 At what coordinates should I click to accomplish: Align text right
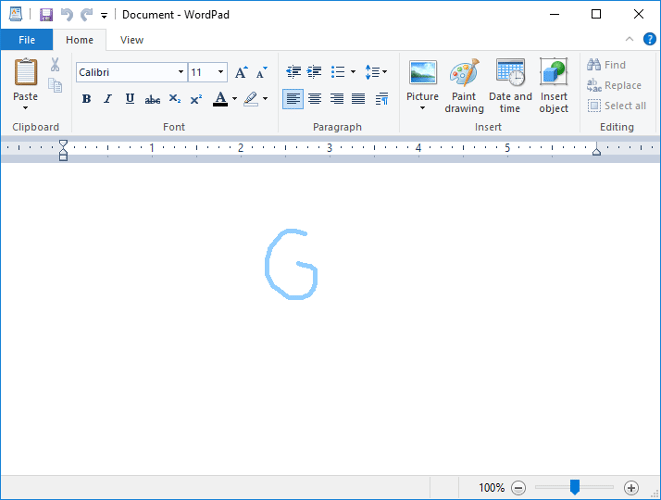(336, 99)
